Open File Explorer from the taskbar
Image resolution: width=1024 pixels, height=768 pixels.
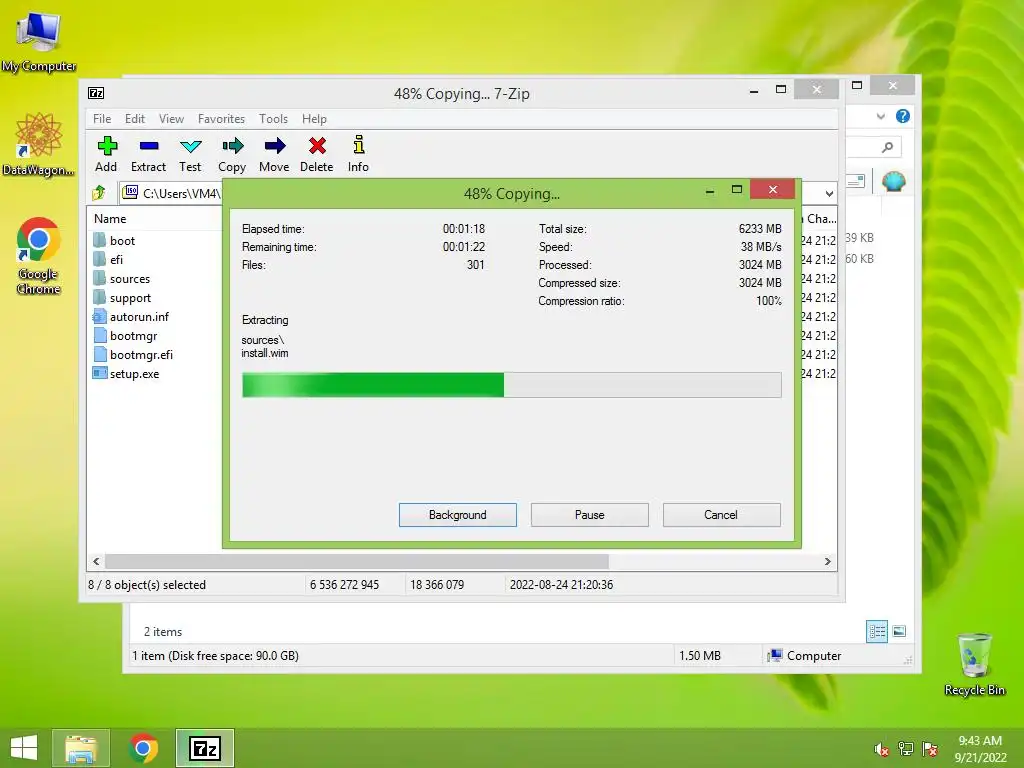click(x=81, y=748)
